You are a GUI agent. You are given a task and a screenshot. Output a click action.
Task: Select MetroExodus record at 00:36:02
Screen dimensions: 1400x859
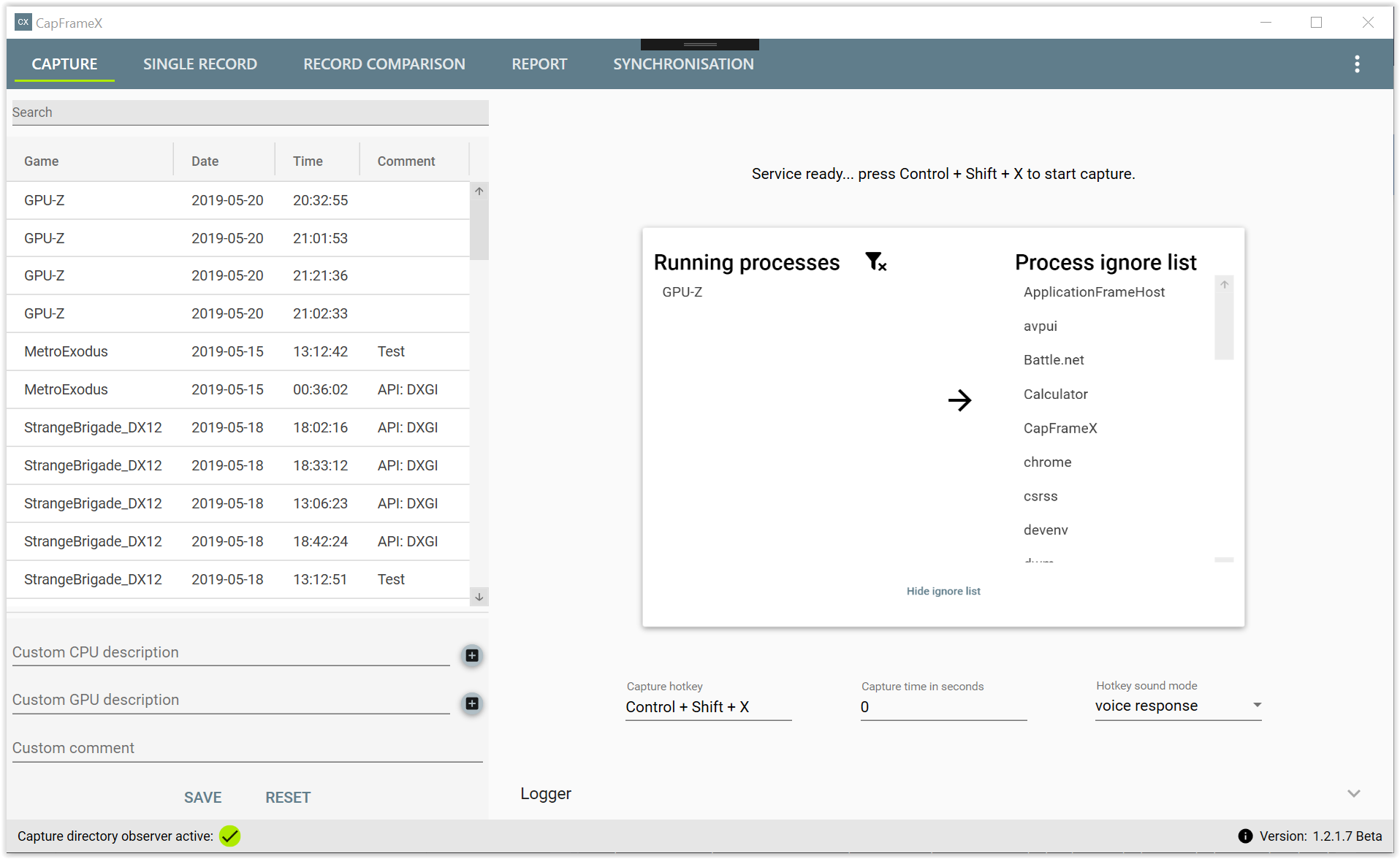pyautogui.click(x=238, y=389)
